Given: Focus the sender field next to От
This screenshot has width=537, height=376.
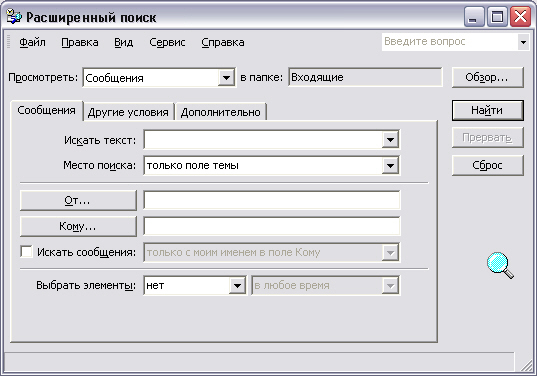Looking at the screenshot, I should tap(272, 200).
